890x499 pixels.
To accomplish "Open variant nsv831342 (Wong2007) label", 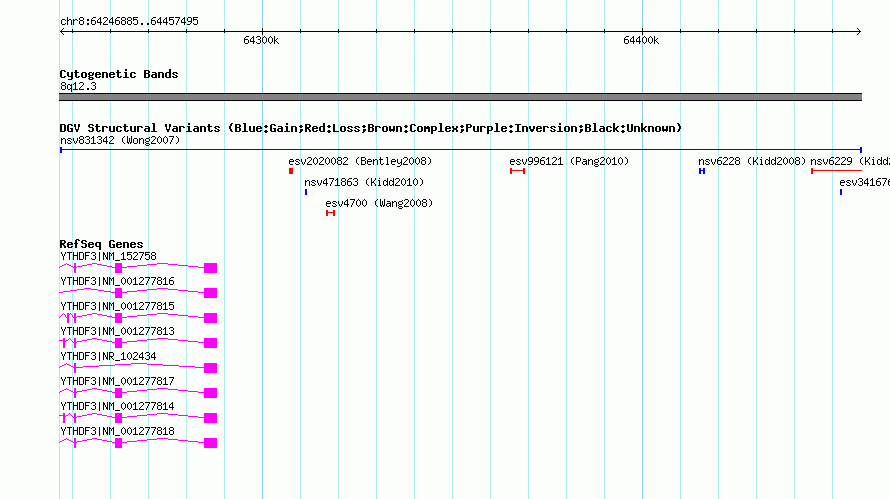I will tap(120, 140).
